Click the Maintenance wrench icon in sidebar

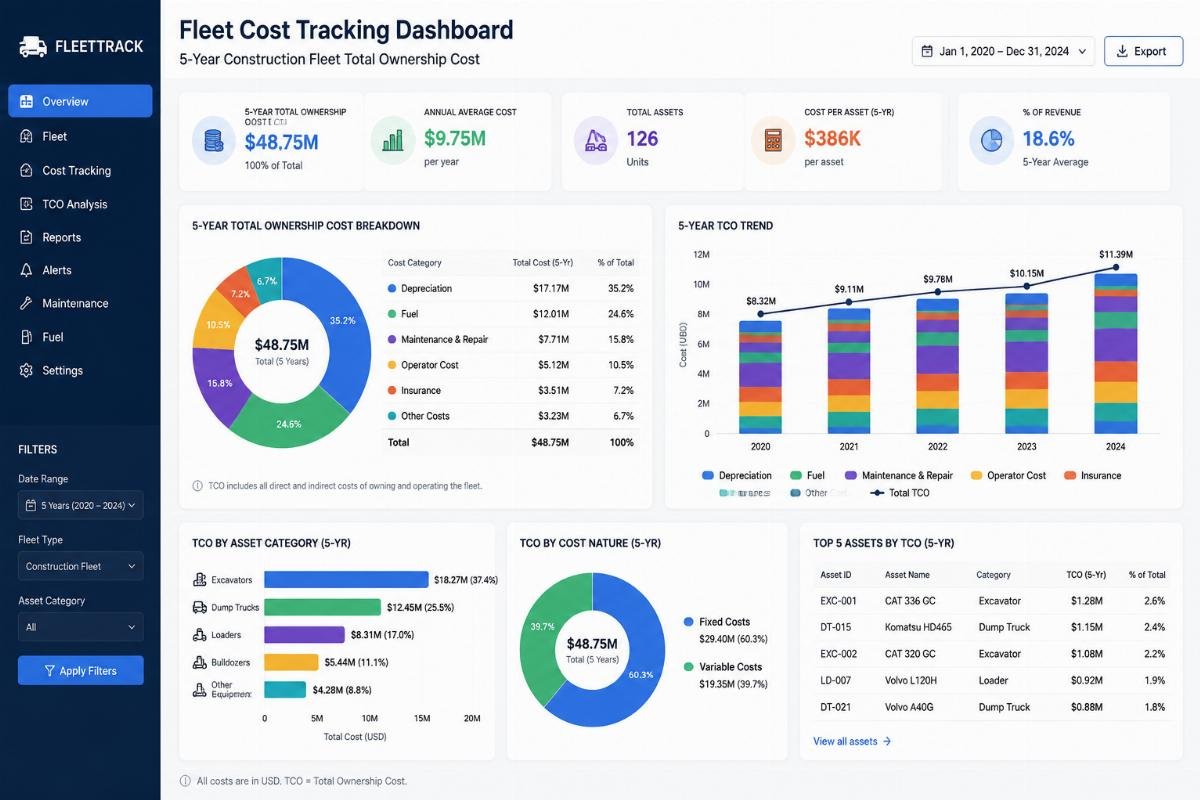coord(27,303)
